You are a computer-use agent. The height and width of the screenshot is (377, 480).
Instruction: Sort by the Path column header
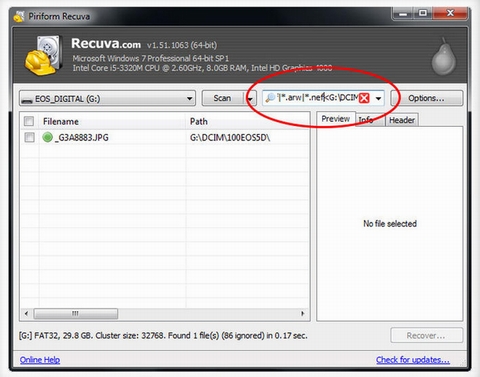coord(247,121)
